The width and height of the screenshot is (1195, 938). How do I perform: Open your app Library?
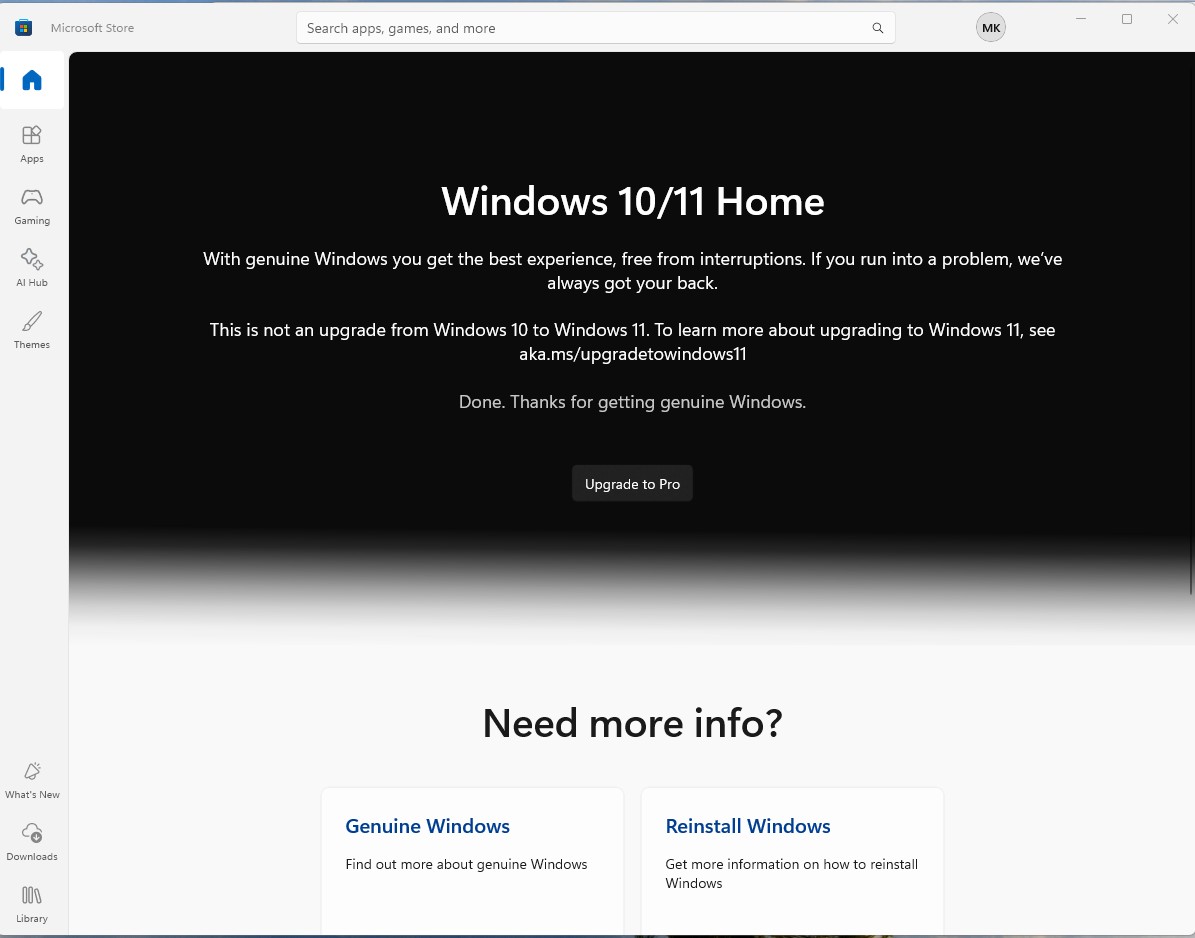coord(31,903)
